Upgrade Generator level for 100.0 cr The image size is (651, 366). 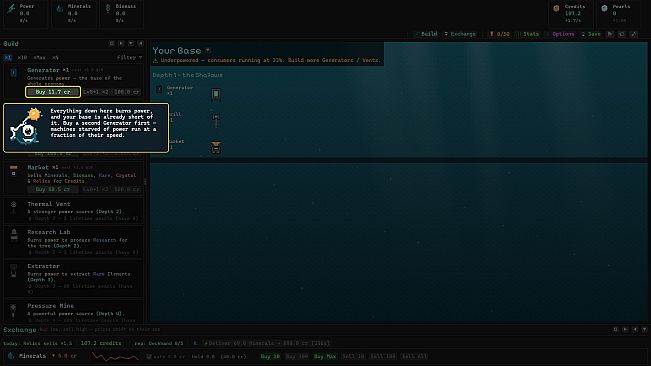pos(112,92)
